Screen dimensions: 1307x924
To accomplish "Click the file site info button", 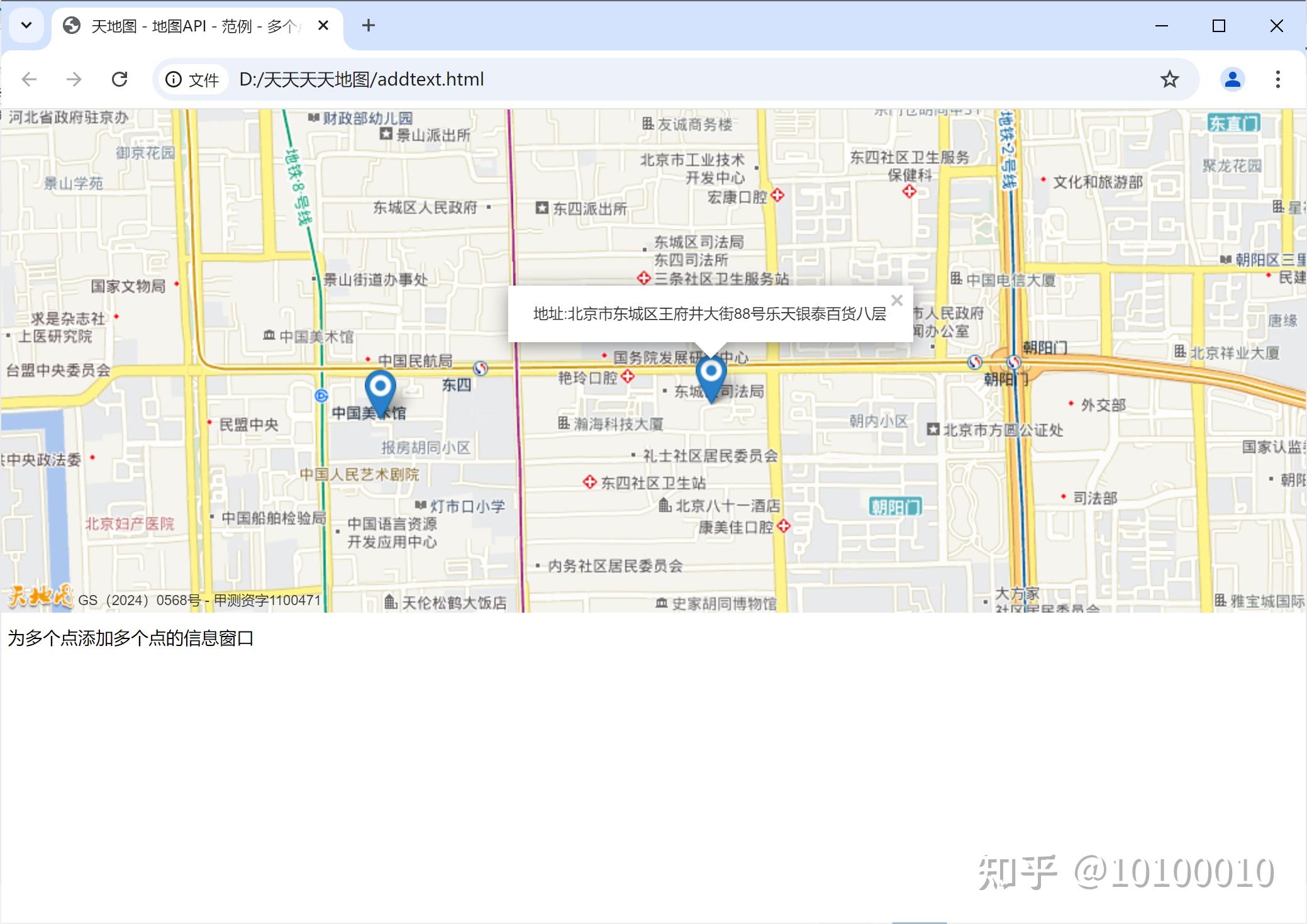I will click(x=192, y=79).
